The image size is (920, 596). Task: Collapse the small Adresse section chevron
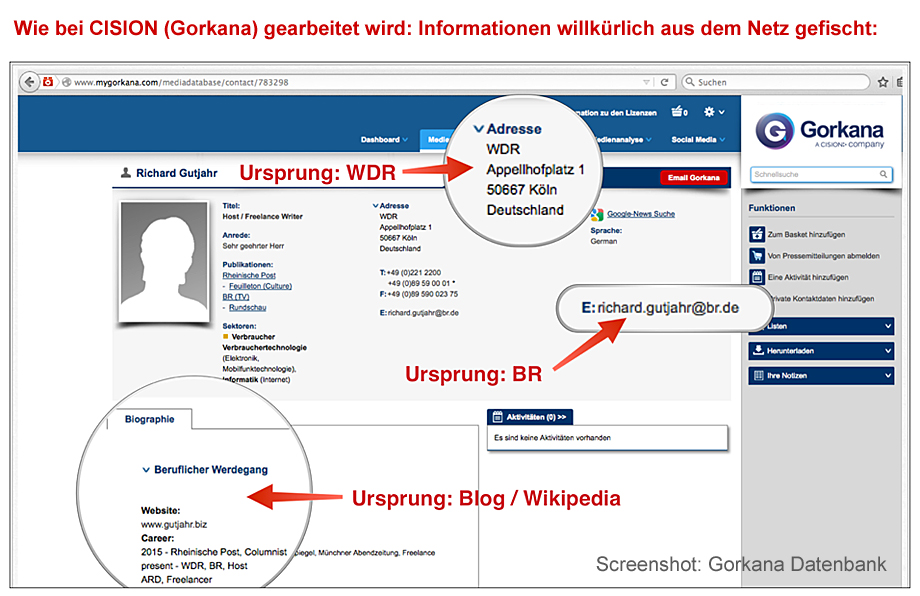(376, 206)
